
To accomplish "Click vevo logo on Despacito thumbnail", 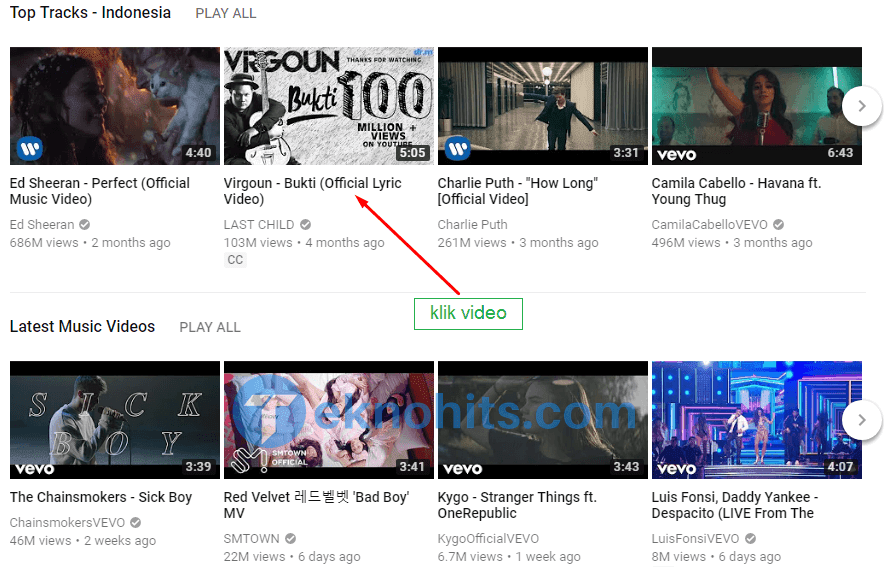I will coord(677,469).
